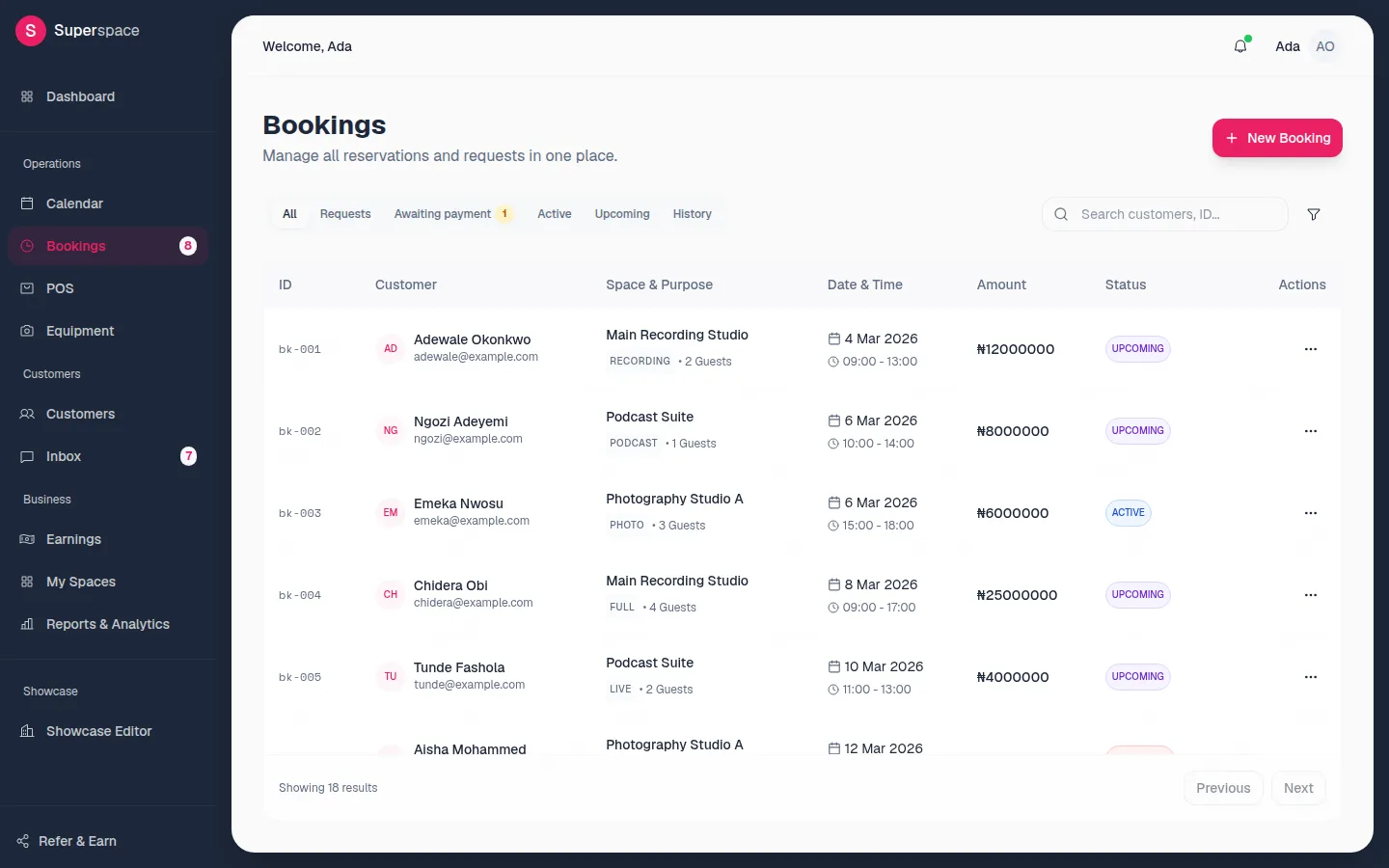Switch to Awaiting payment tab
This screenshot has width=1389, height=868.
pos(453,214)
